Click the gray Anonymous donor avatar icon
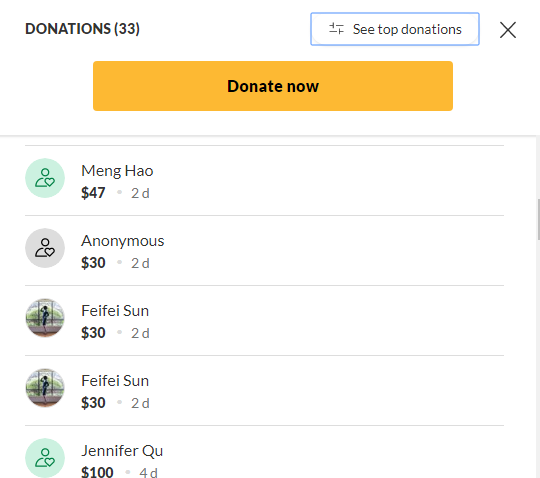Viewport: 540px width, 478px height. click(45, 248)
